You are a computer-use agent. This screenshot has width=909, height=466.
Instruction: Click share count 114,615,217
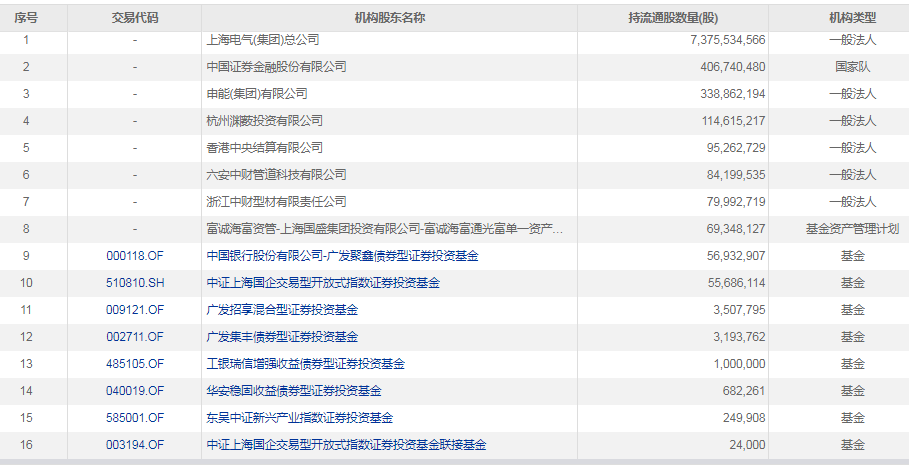(x=733, y=121)
